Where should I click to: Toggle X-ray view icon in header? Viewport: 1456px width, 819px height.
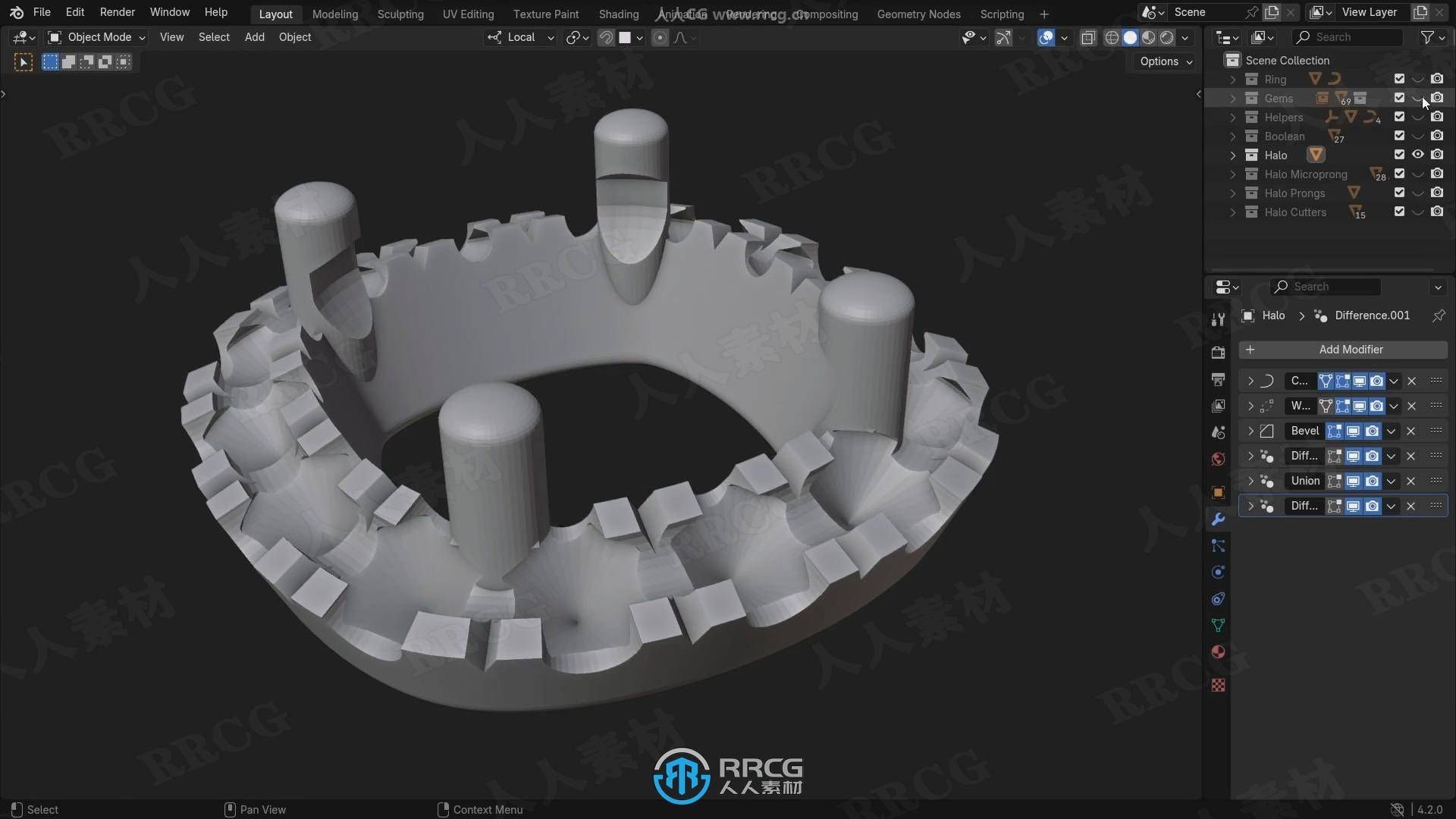[1088, 37]
